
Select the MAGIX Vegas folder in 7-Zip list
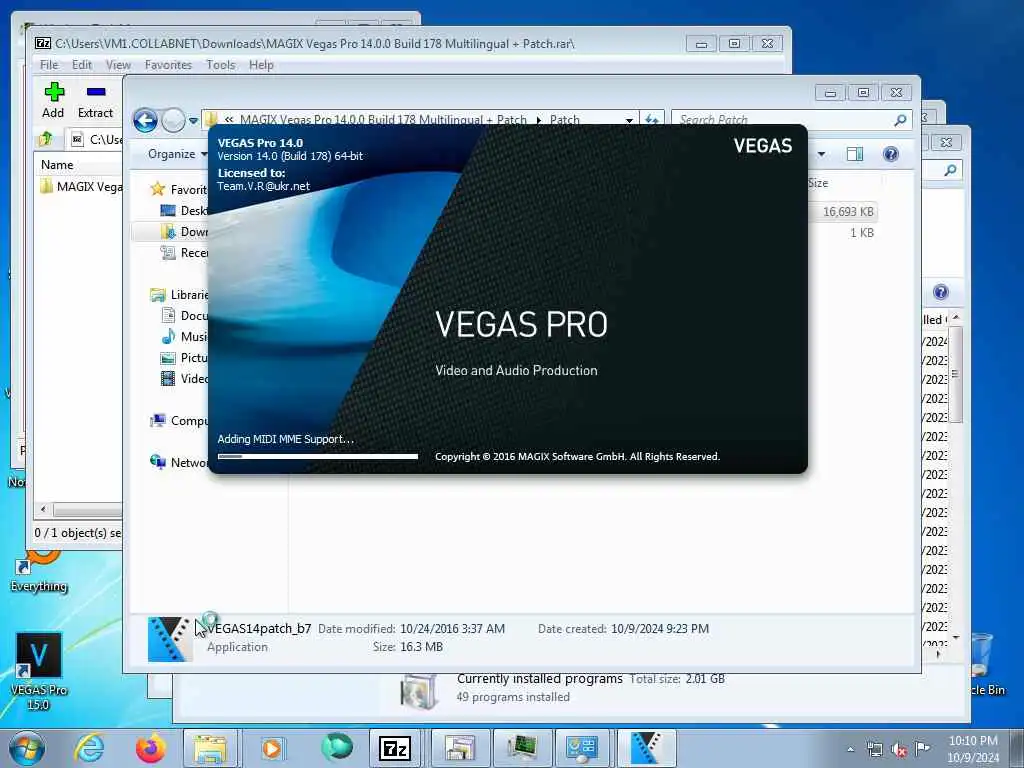(81, 187)
